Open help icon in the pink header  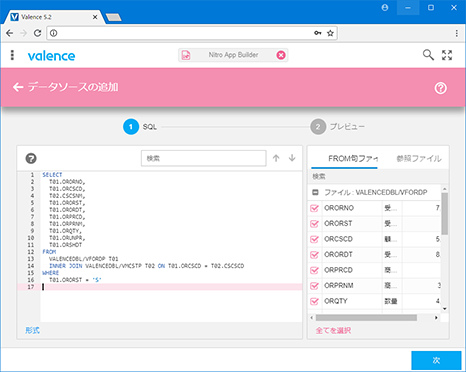click(x=440, y=88)
